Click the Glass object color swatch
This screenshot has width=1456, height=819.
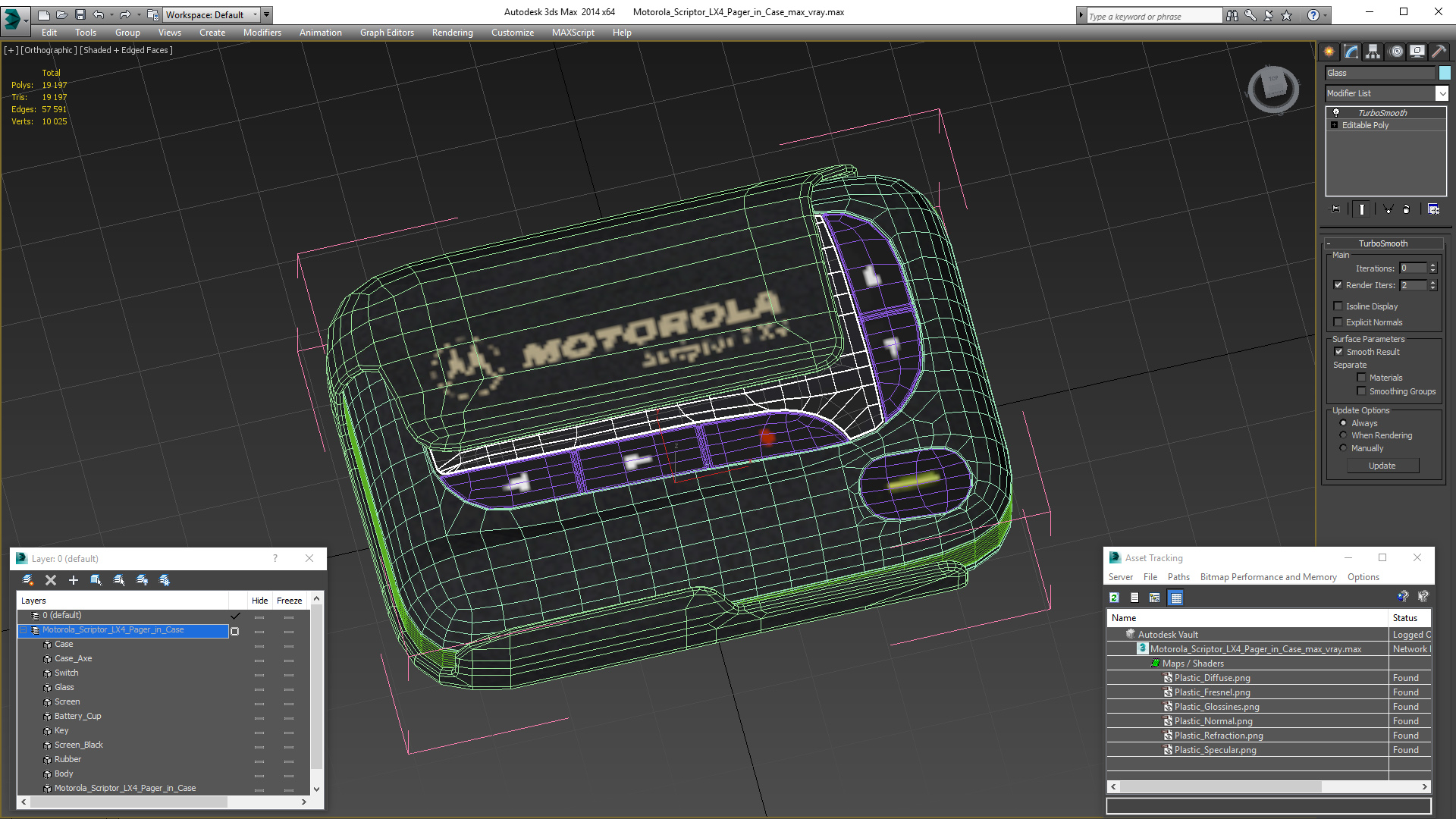click(x=1445, y=73)
